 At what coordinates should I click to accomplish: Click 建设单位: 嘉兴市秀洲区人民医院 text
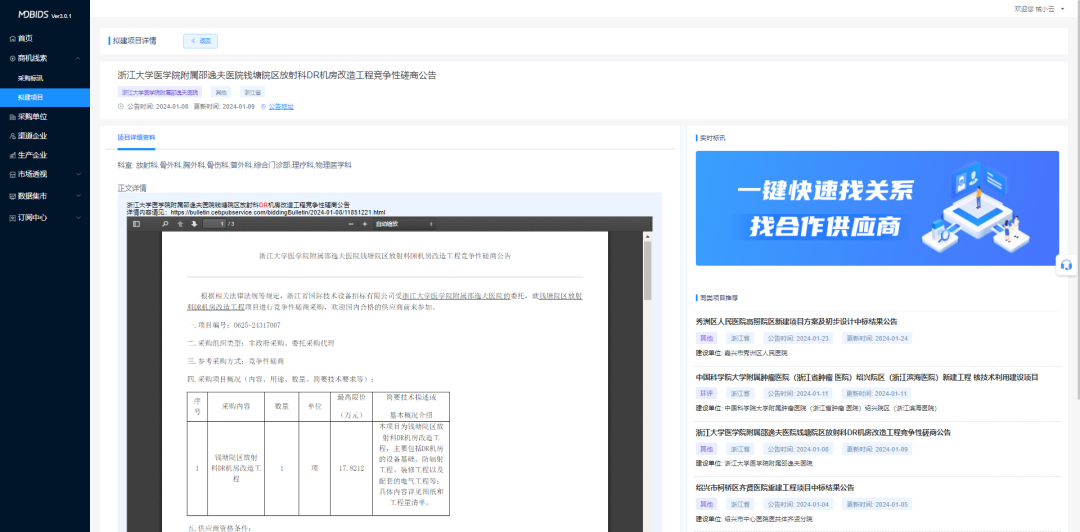(741, 352)
